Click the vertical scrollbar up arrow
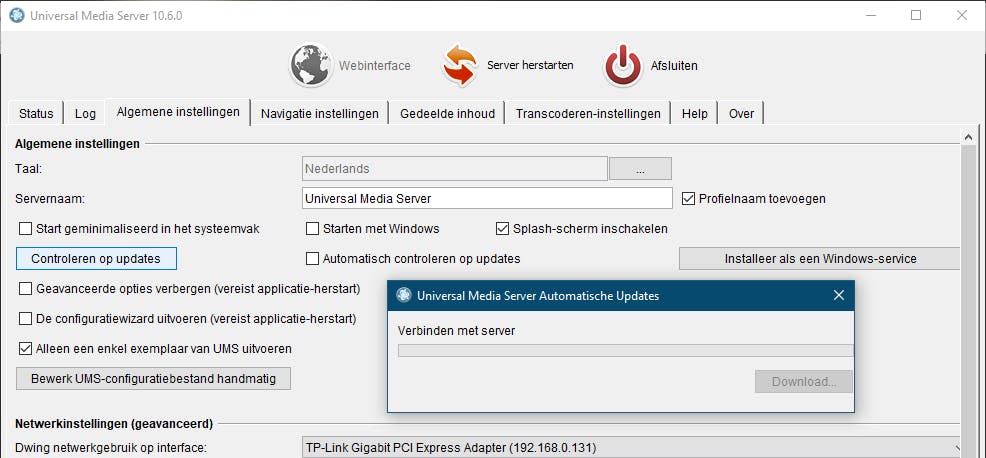986x458 pixels. click(968, 136)
